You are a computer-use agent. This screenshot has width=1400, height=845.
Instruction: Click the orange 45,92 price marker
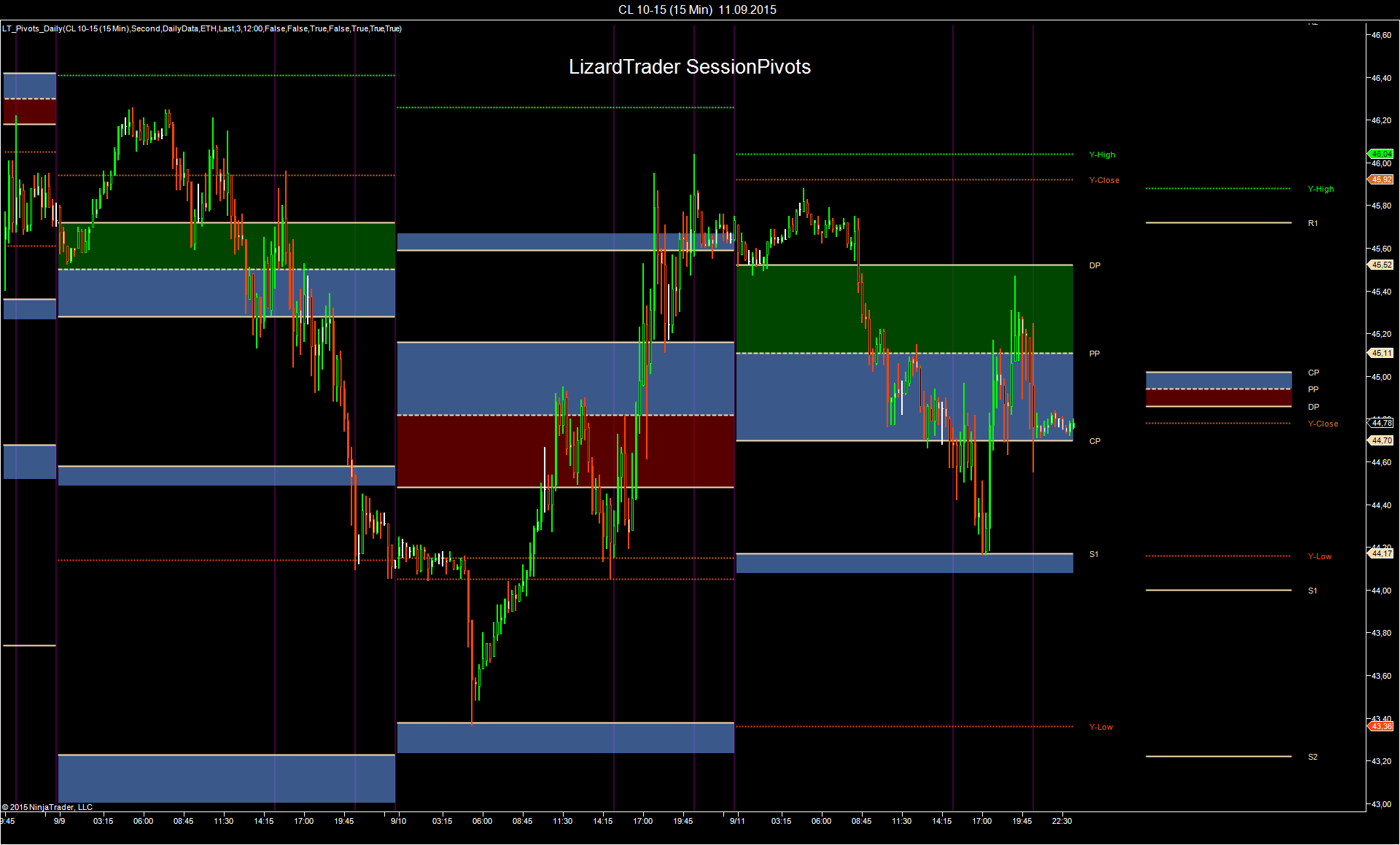click(x=1381, y=179)
